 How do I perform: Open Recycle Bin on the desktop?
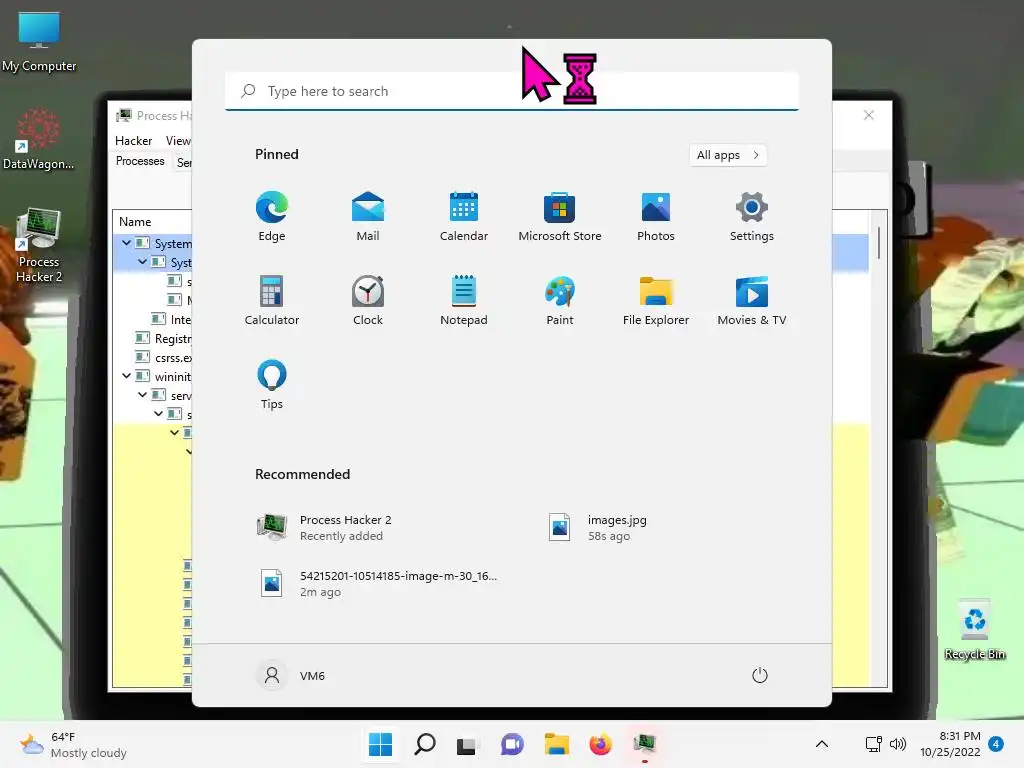click(x=975, y=629)
